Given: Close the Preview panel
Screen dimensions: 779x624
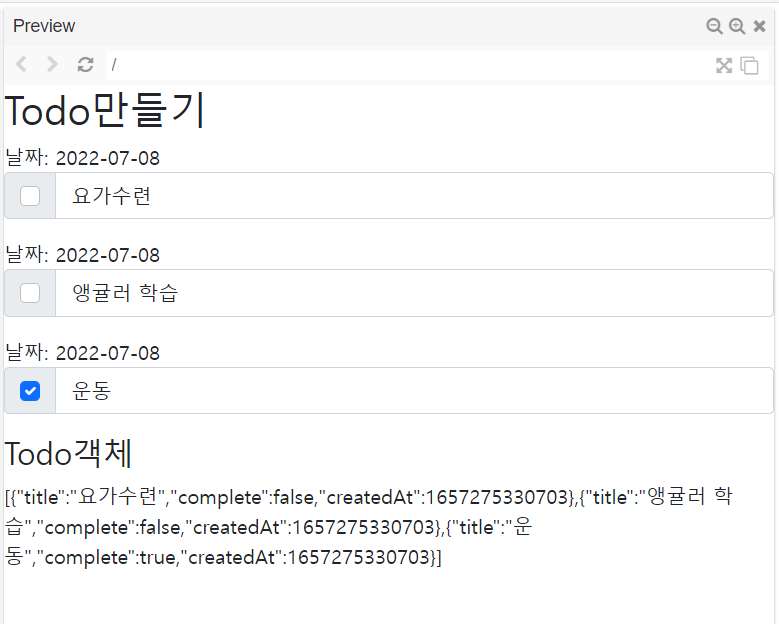Looking at the screenshot, I should tap(760, 27).
